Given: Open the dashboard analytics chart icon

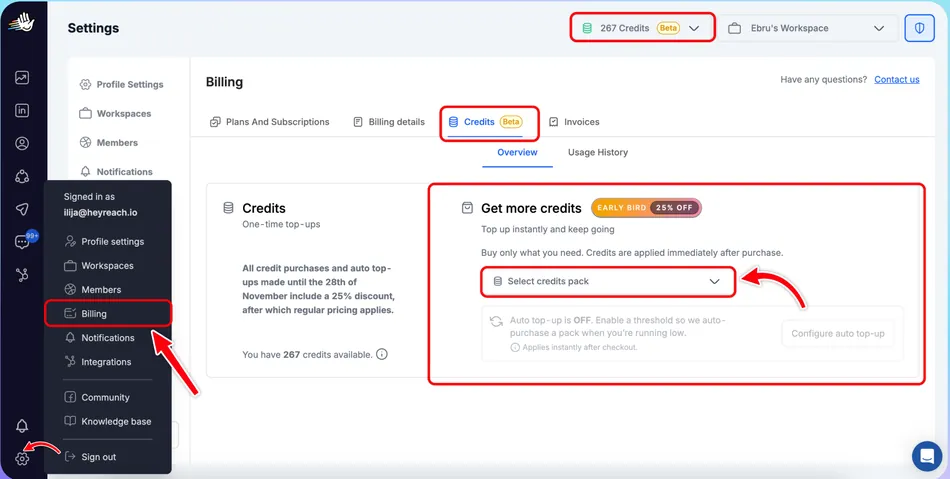Looking at the screenshot, I should [x=22, y=78].
